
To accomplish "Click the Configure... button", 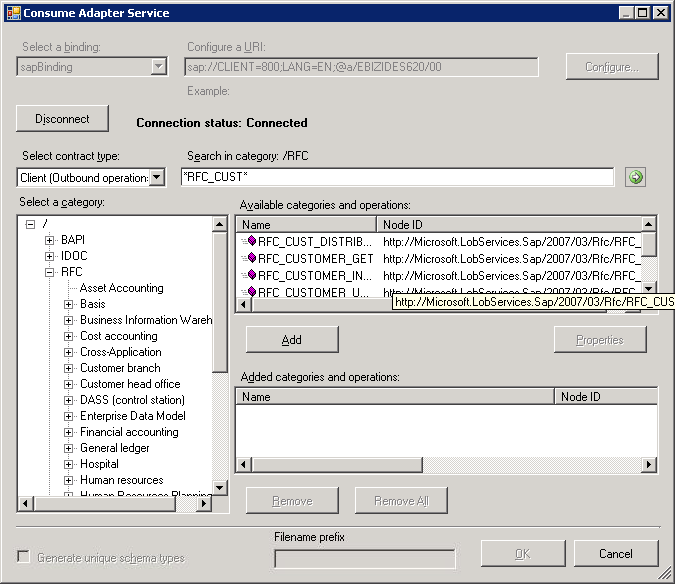I will tap(612, 66).
